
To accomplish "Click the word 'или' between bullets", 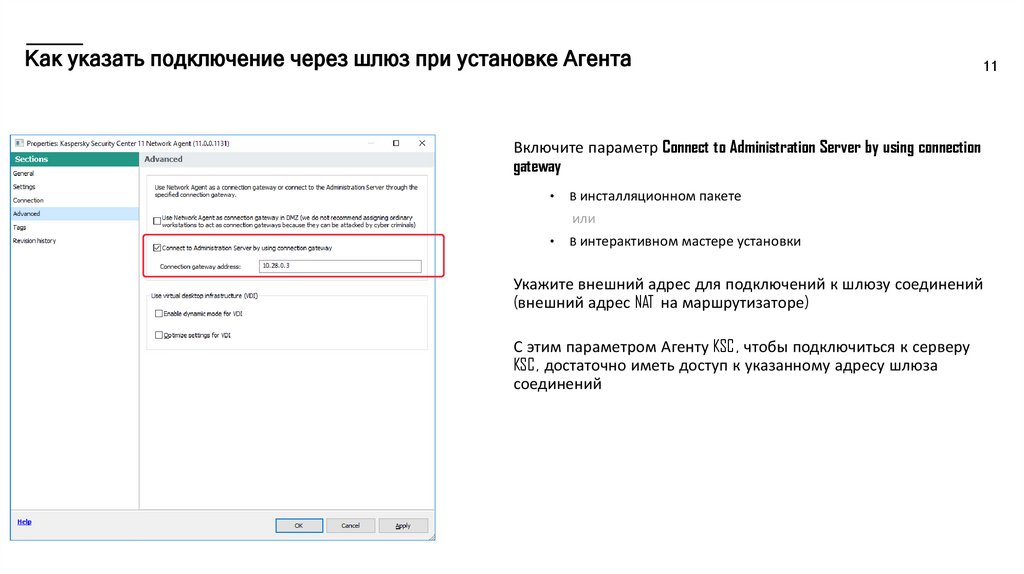I will (x=584, y=219).
